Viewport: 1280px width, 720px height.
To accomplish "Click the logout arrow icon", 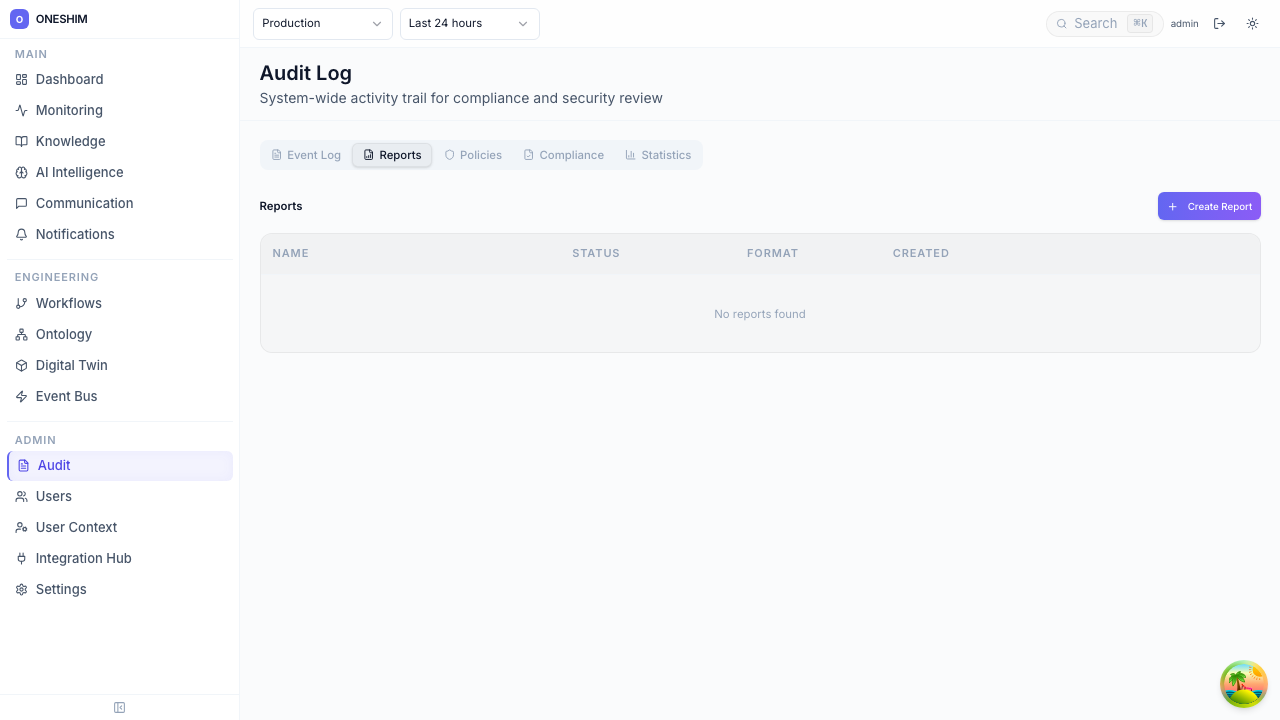I will [x=1219, y=24].
